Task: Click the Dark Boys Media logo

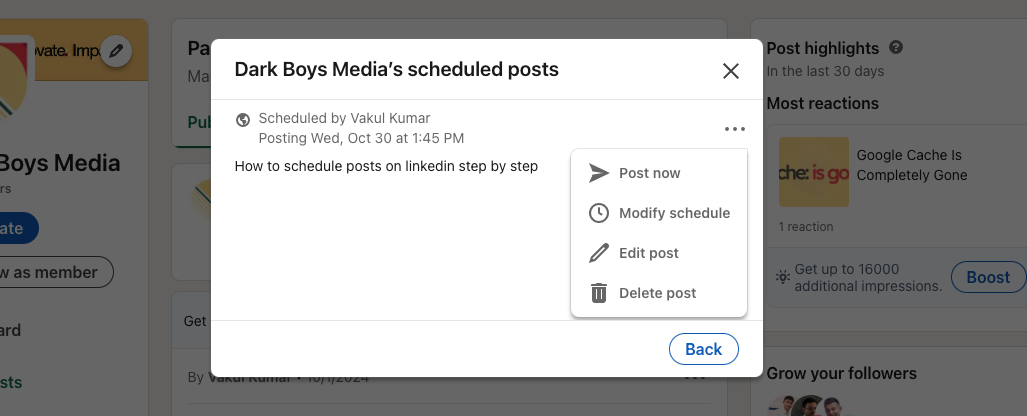Action: [14, 82]
